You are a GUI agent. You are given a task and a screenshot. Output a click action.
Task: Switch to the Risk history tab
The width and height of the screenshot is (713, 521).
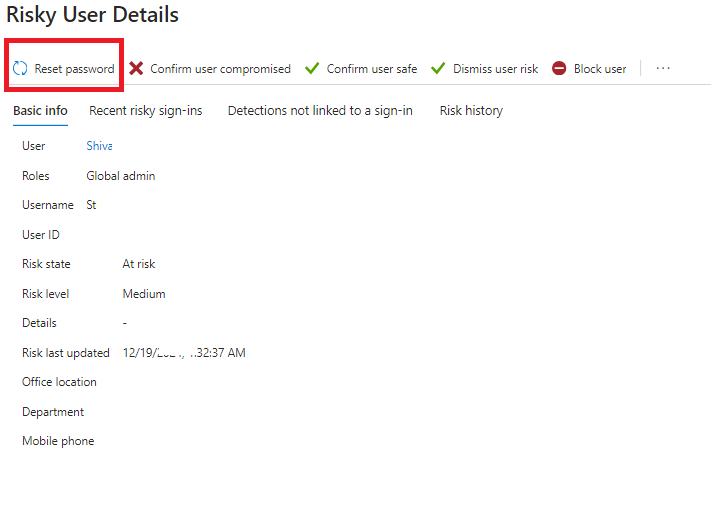[x=472, y=110]
